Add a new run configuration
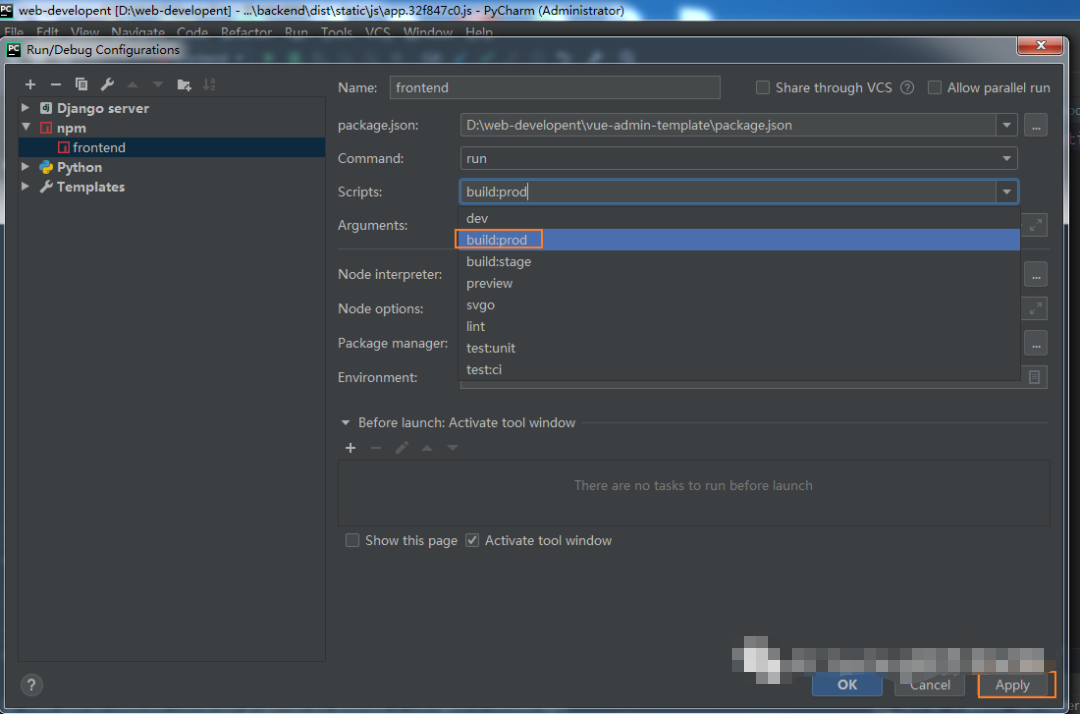The width and height of the screenshot is (1080, 714). [30, 84]
